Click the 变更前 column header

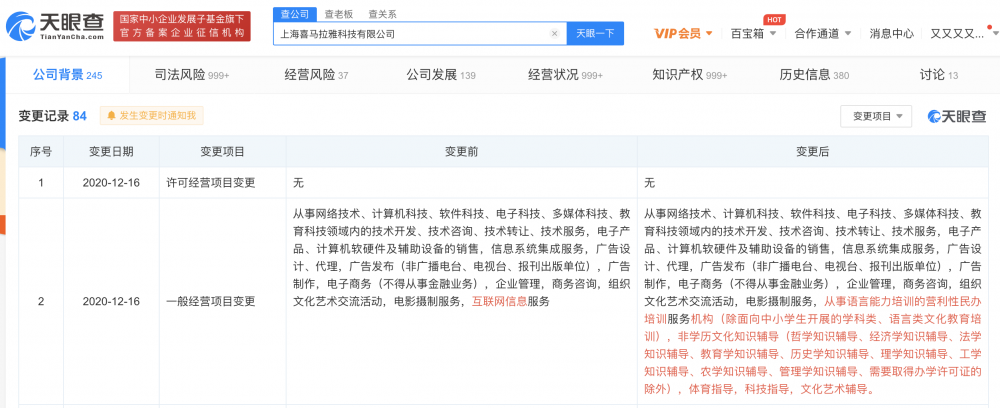[462, 152]
